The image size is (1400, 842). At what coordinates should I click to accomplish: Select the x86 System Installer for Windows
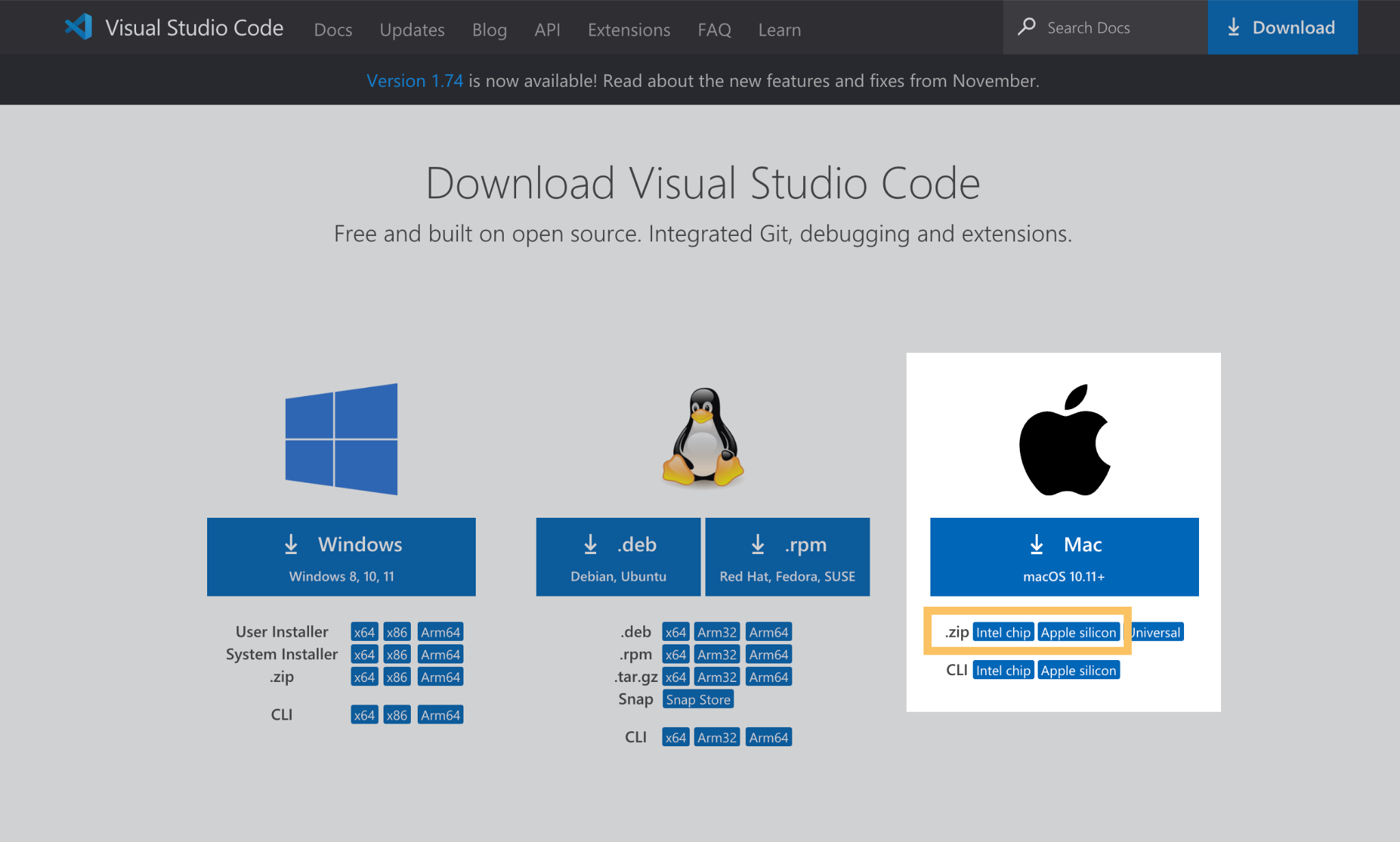[396, 654]
